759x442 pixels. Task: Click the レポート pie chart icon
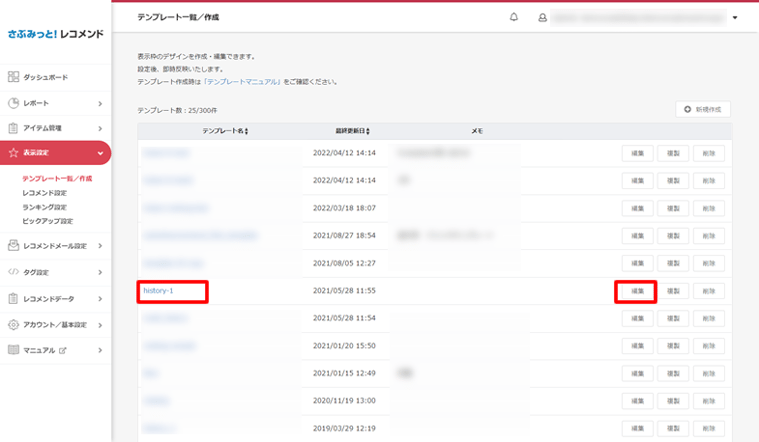point(13,103)
